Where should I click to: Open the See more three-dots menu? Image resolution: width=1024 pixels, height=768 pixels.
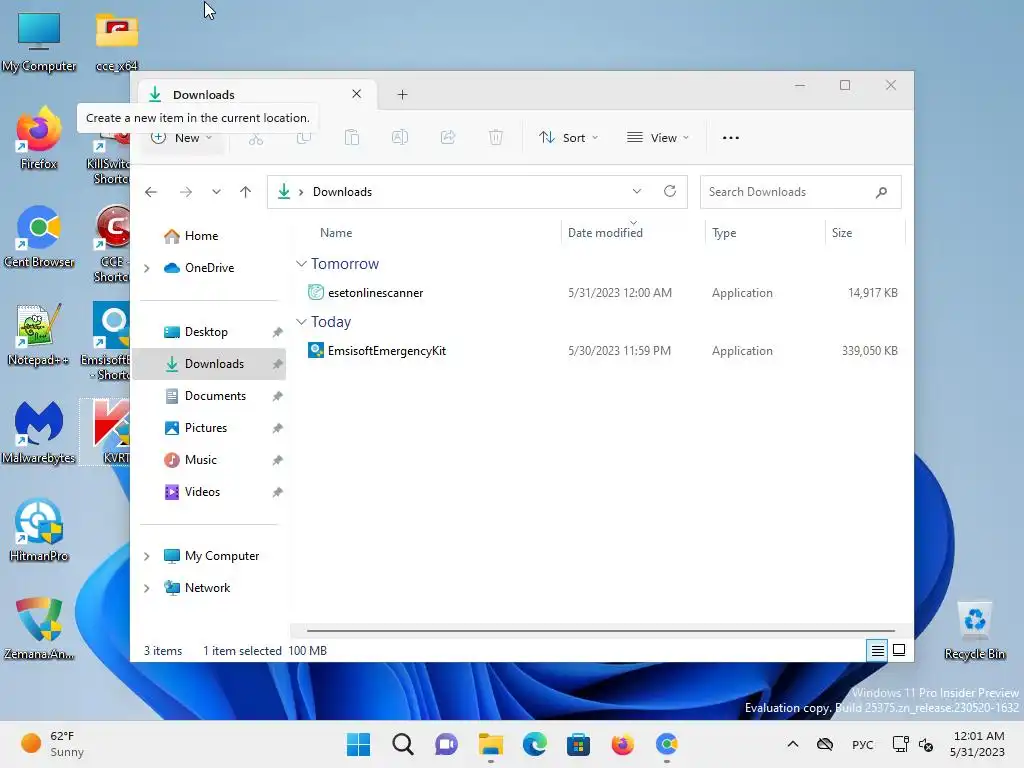pyautogui.click(x=731, y=138)
